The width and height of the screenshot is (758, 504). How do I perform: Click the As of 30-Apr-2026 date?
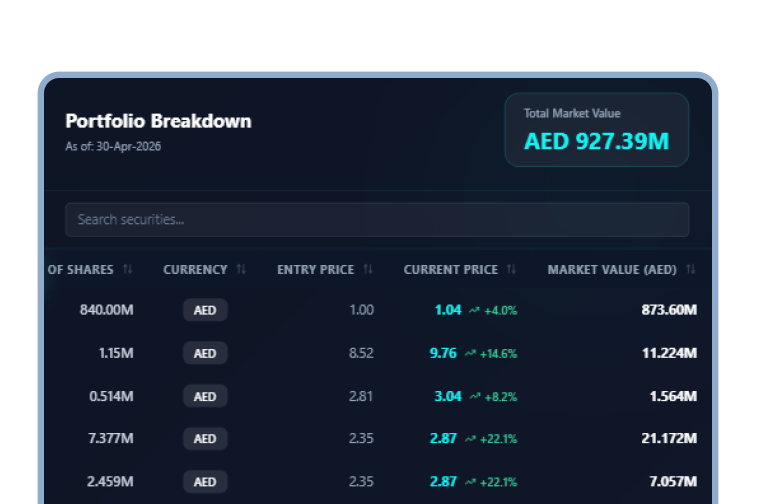[x=113, y=146]
